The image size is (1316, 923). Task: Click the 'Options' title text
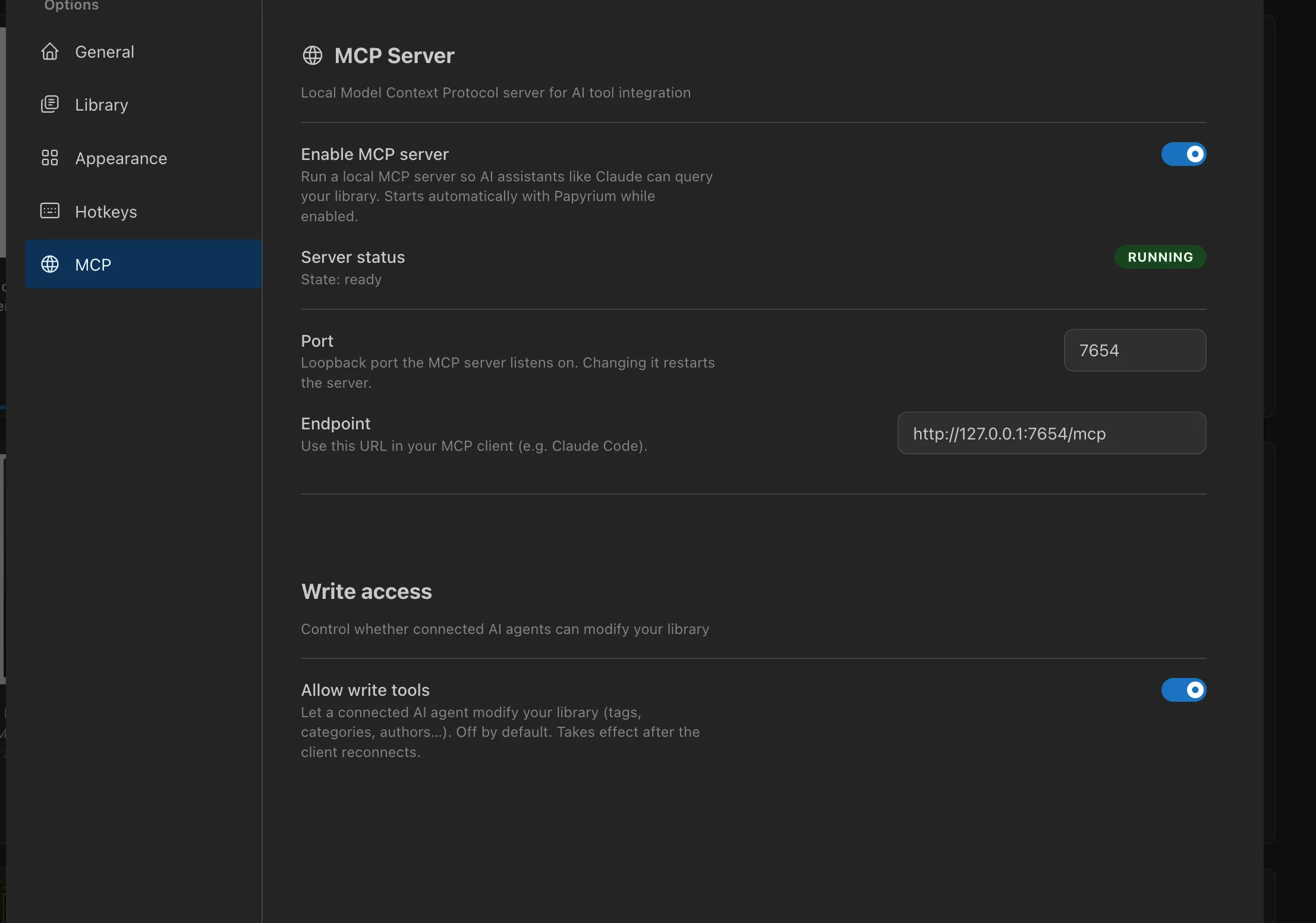(71, 5)
